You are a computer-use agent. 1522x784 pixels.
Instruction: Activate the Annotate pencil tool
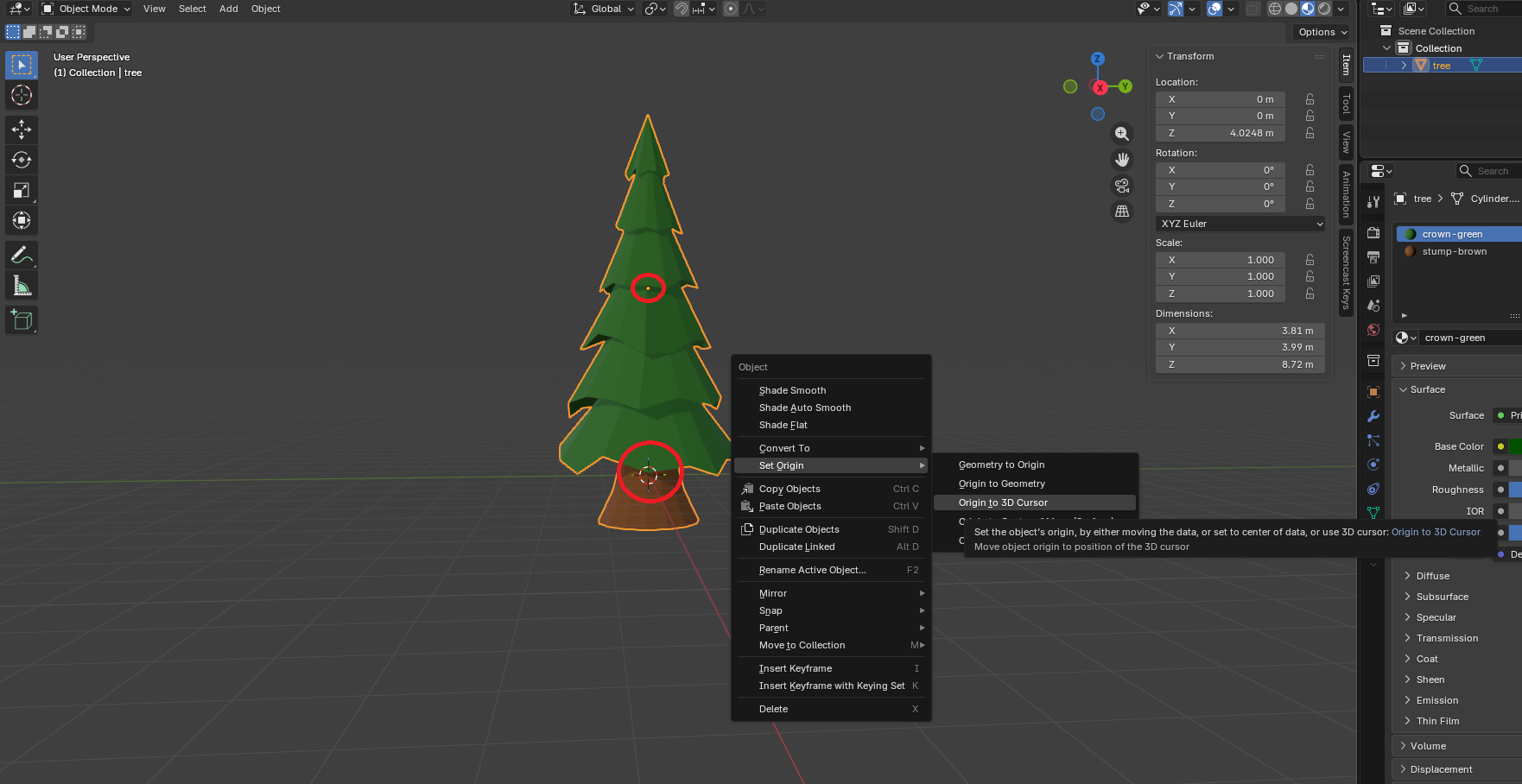22,255
